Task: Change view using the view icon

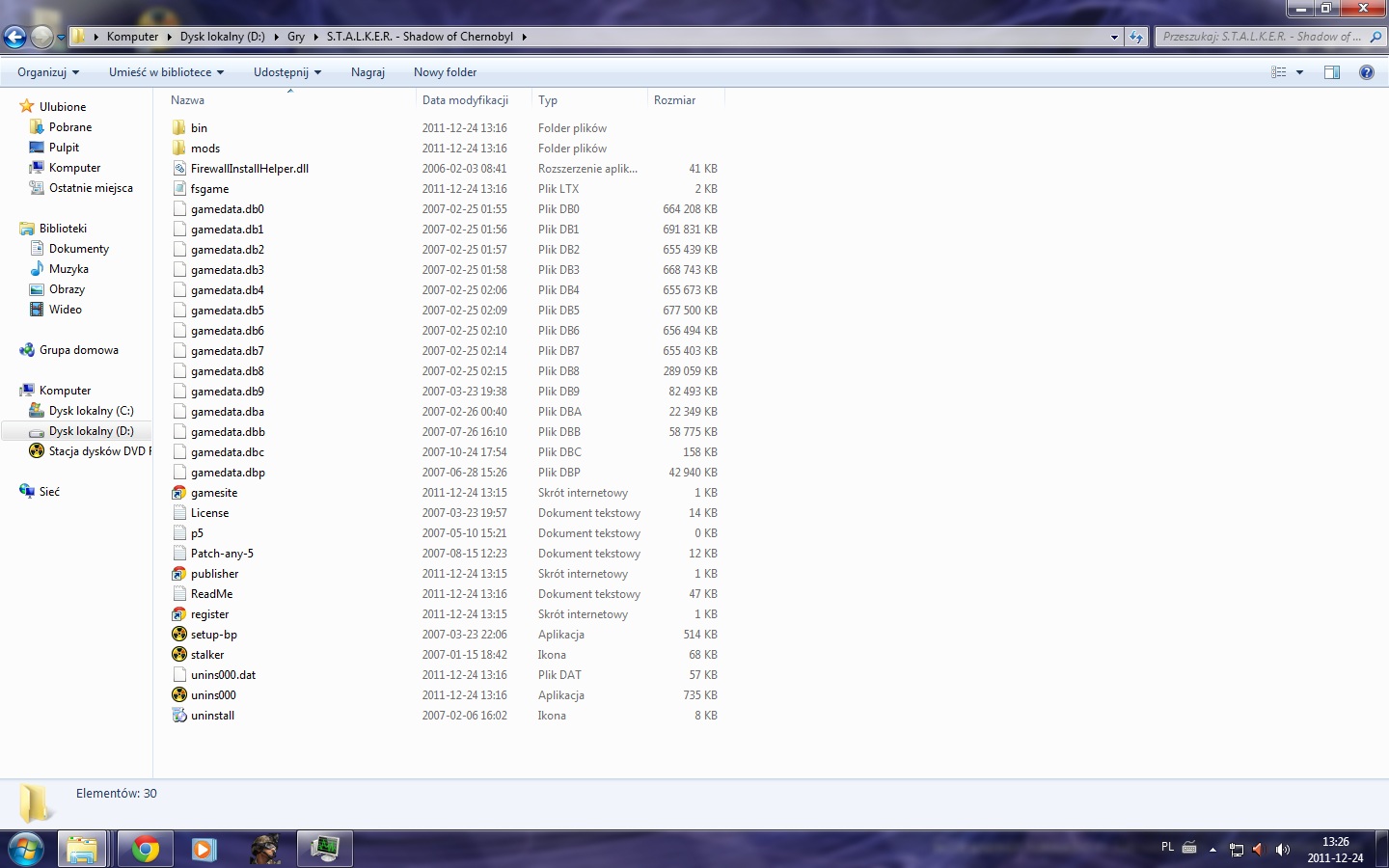Action: pos(1279,72)
